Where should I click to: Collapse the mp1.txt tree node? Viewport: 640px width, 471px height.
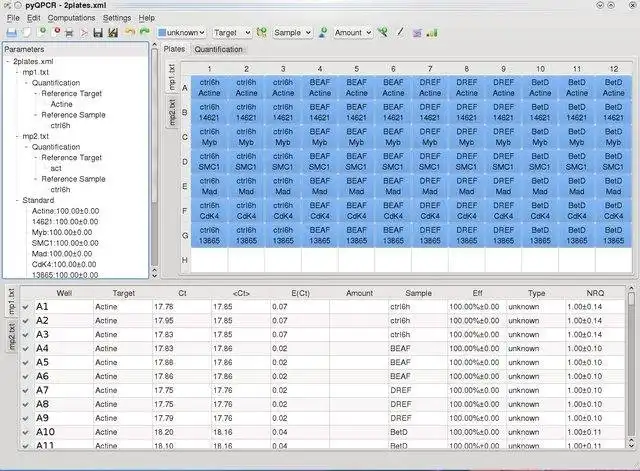pyautogui.click(x=18, y=72)
